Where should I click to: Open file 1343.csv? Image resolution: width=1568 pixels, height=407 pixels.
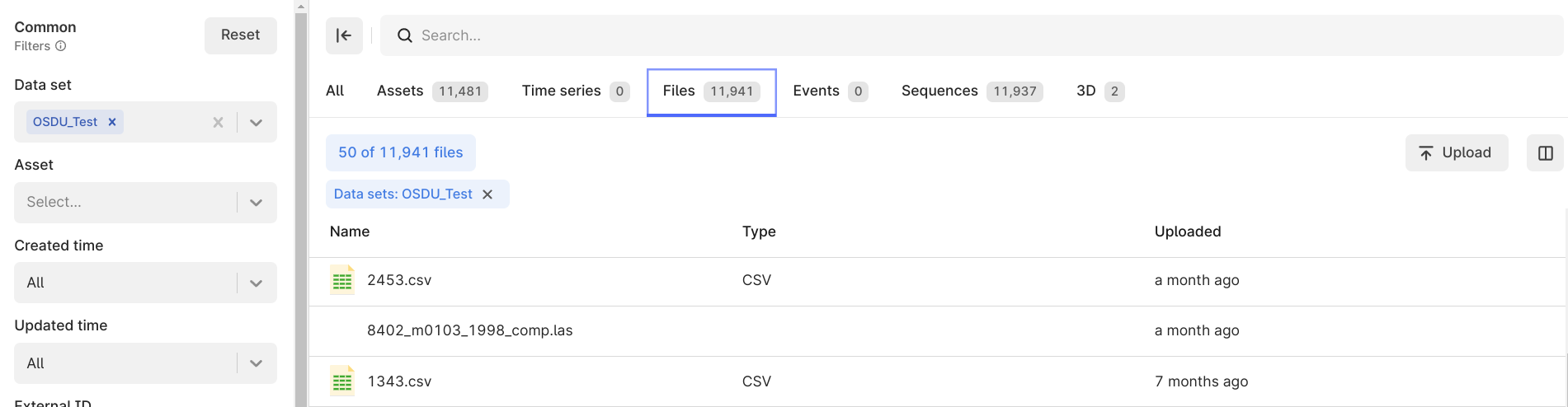coord(399,381)
